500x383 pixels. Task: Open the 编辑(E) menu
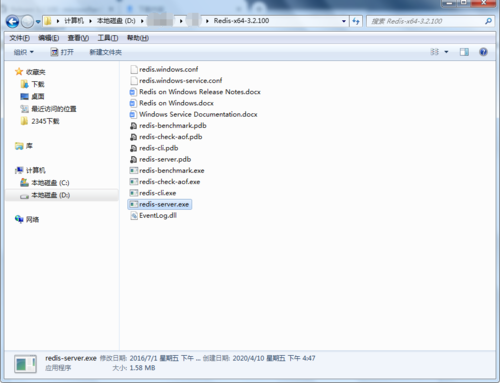[x=49, y=38]
